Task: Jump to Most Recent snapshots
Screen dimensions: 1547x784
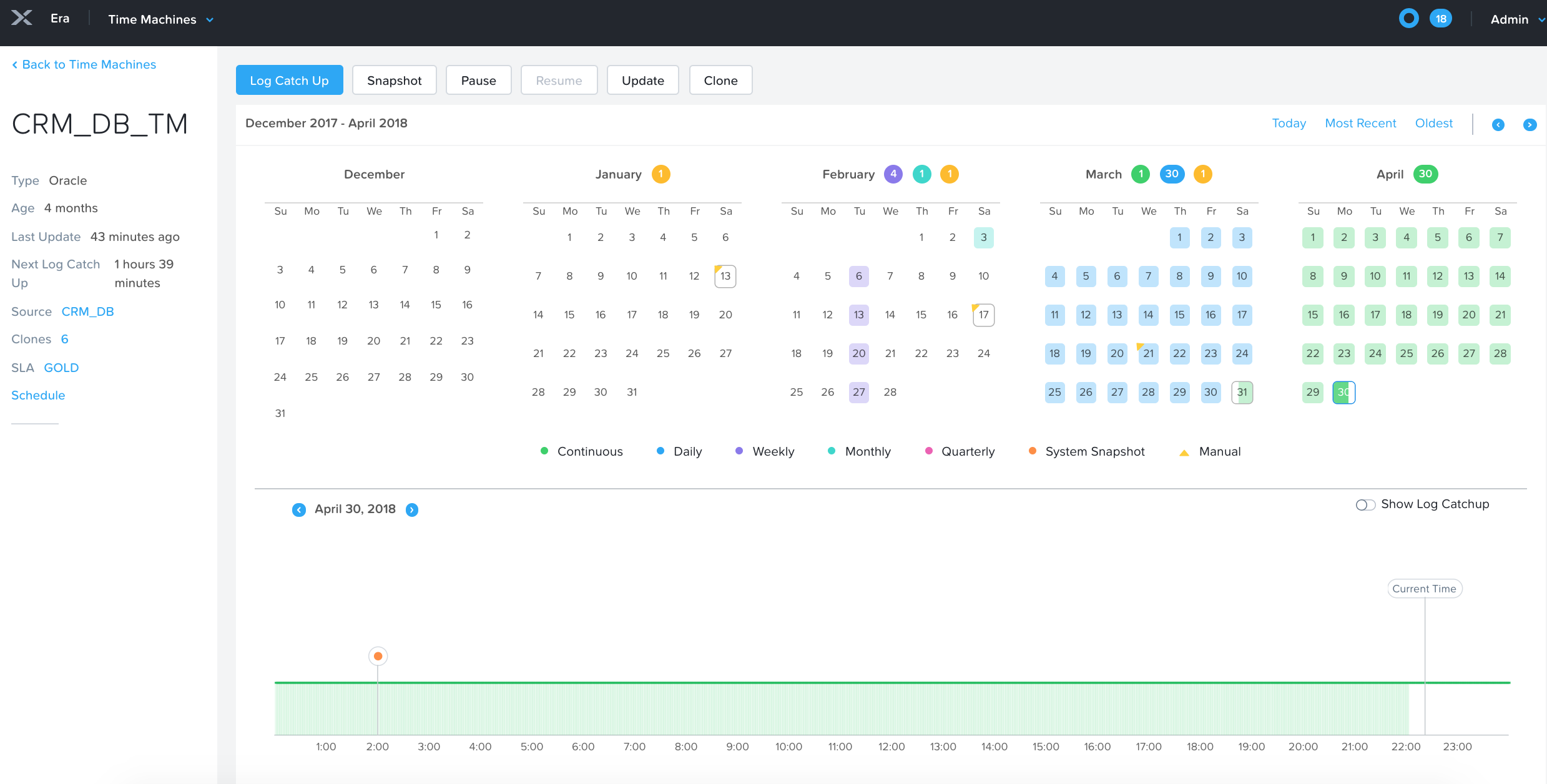Action: click(1360, 123)
